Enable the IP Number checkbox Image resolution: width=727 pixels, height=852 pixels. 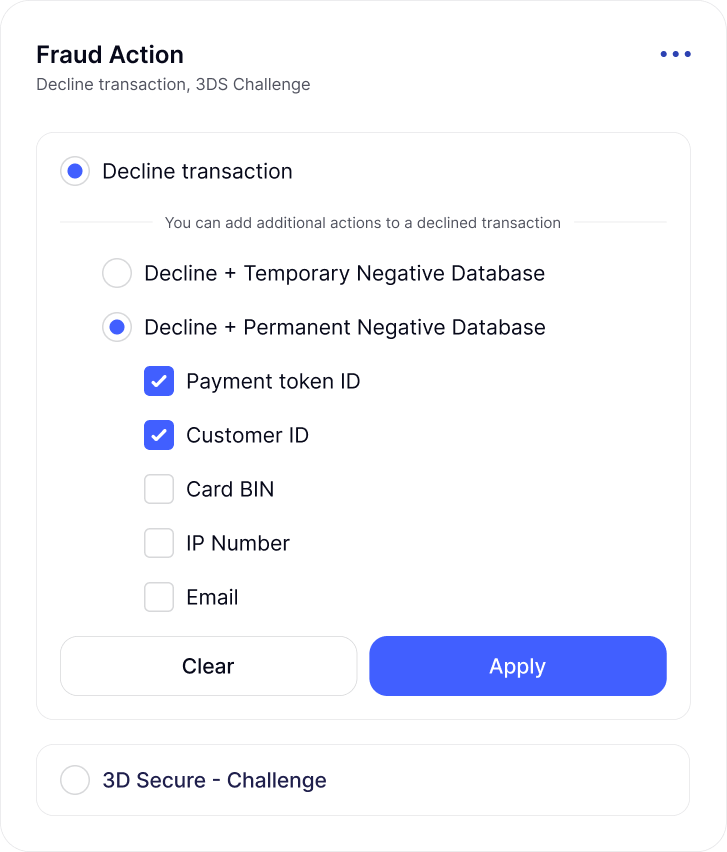point(159,543)
